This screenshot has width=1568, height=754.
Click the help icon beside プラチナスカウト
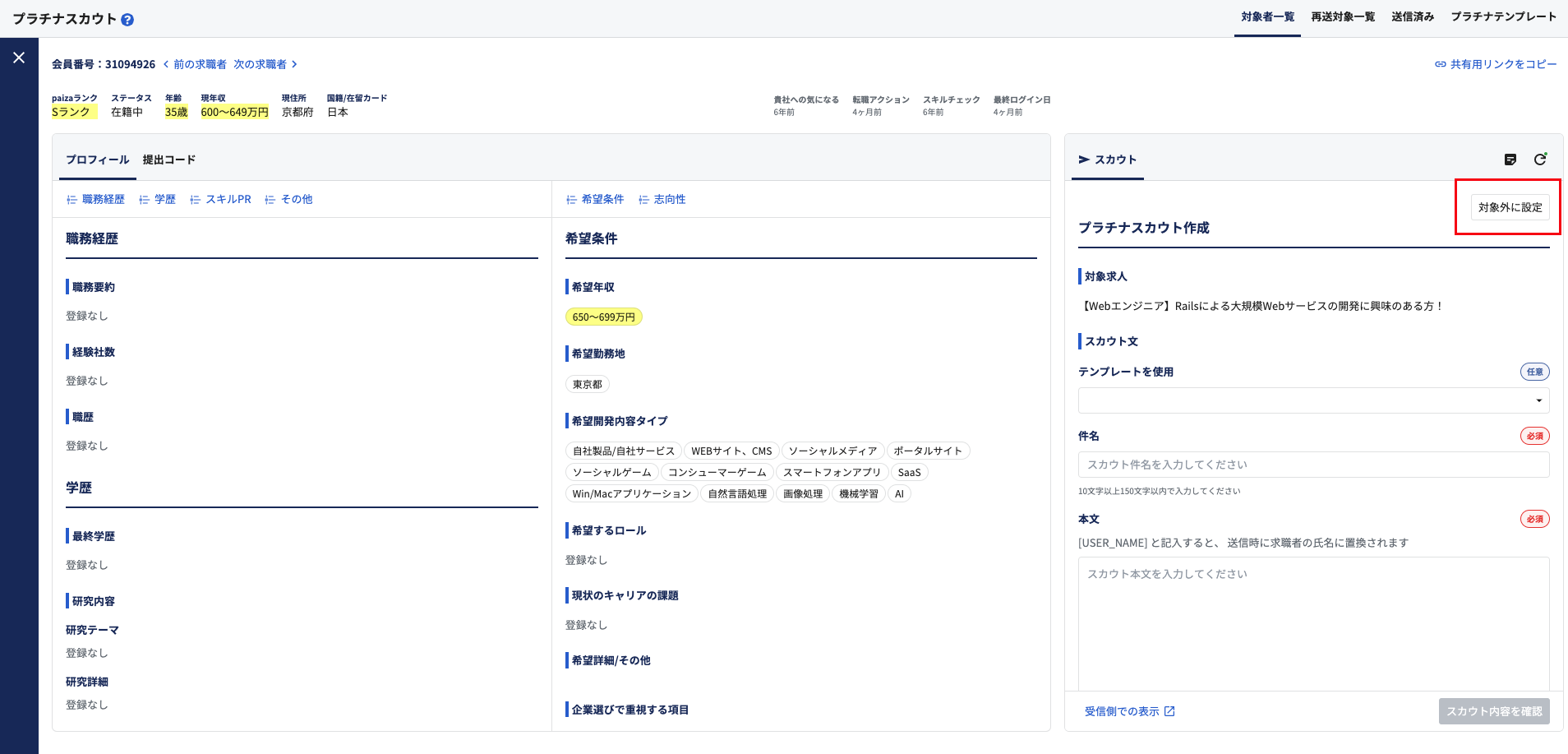coord(127,20)
